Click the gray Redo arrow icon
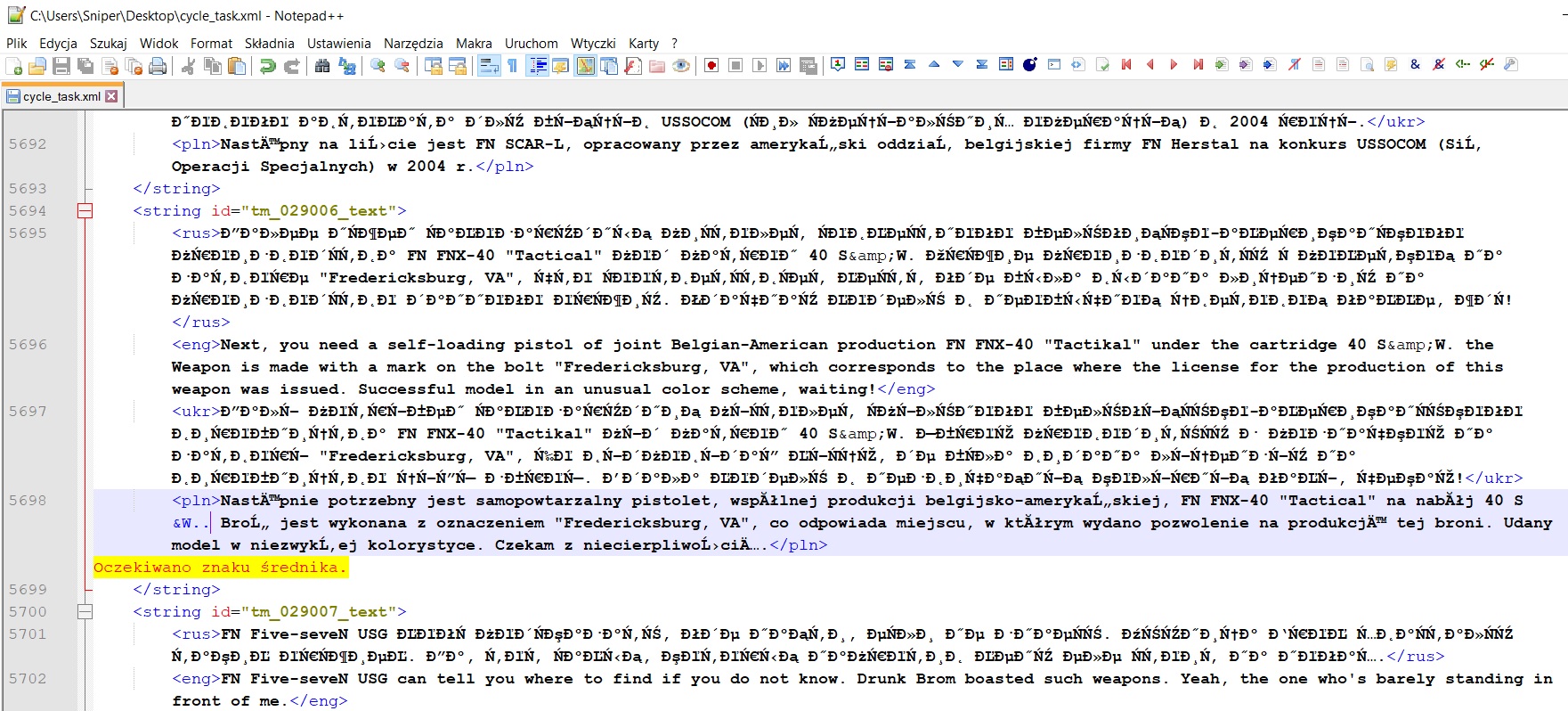The width and height of the screenshot is (1568, 711). (x=291, y=65)
